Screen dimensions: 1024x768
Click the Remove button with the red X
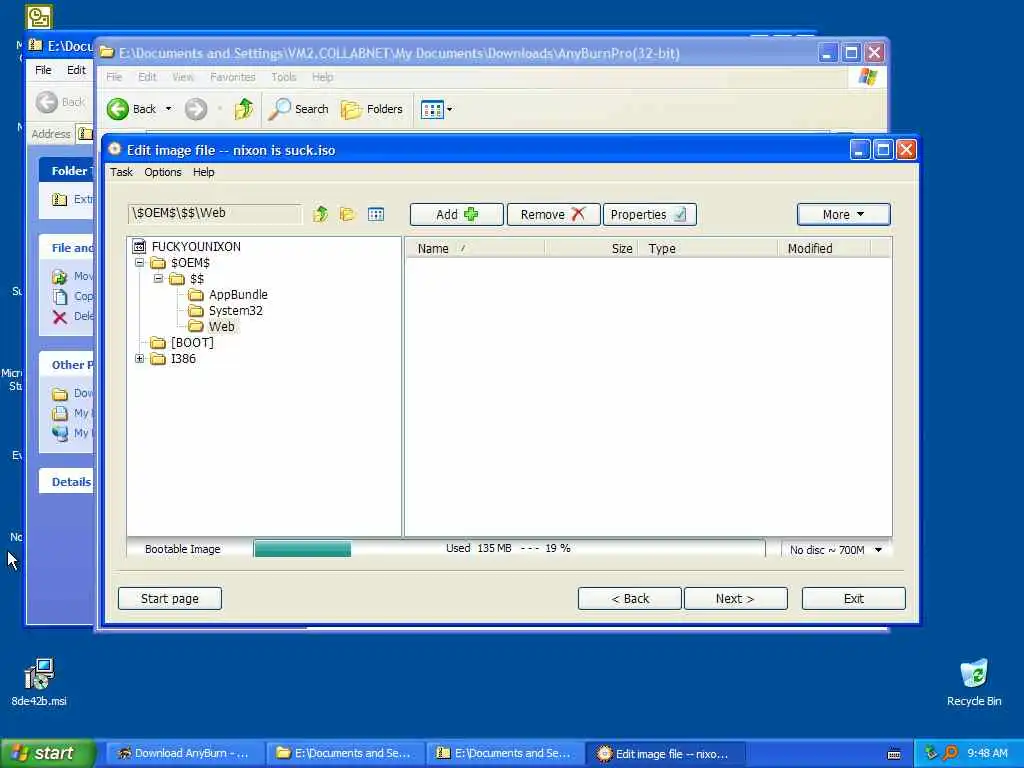[553, 214]
